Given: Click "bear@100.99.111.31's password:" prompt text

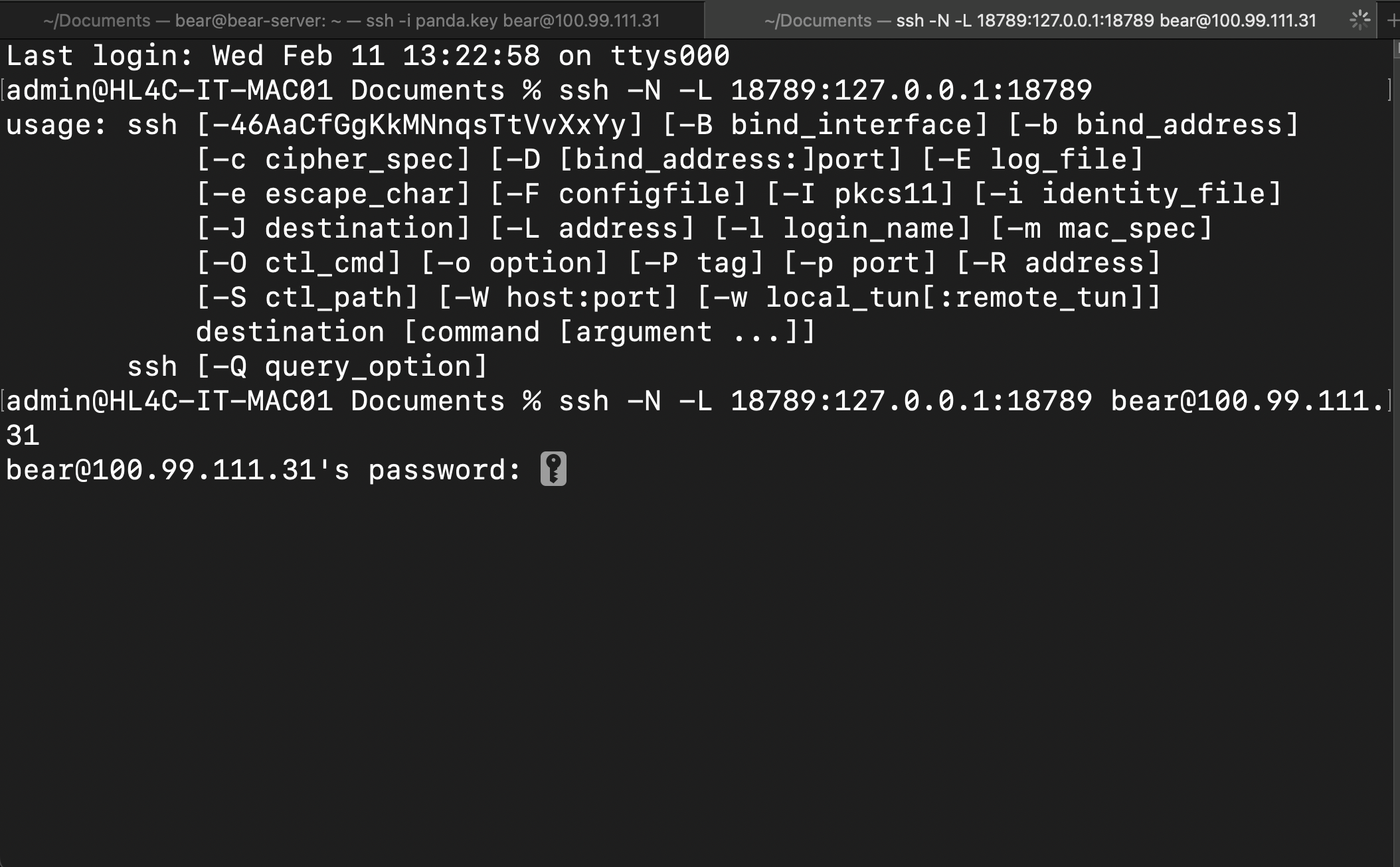Looking at the screenshot, I should pos(263,470).
